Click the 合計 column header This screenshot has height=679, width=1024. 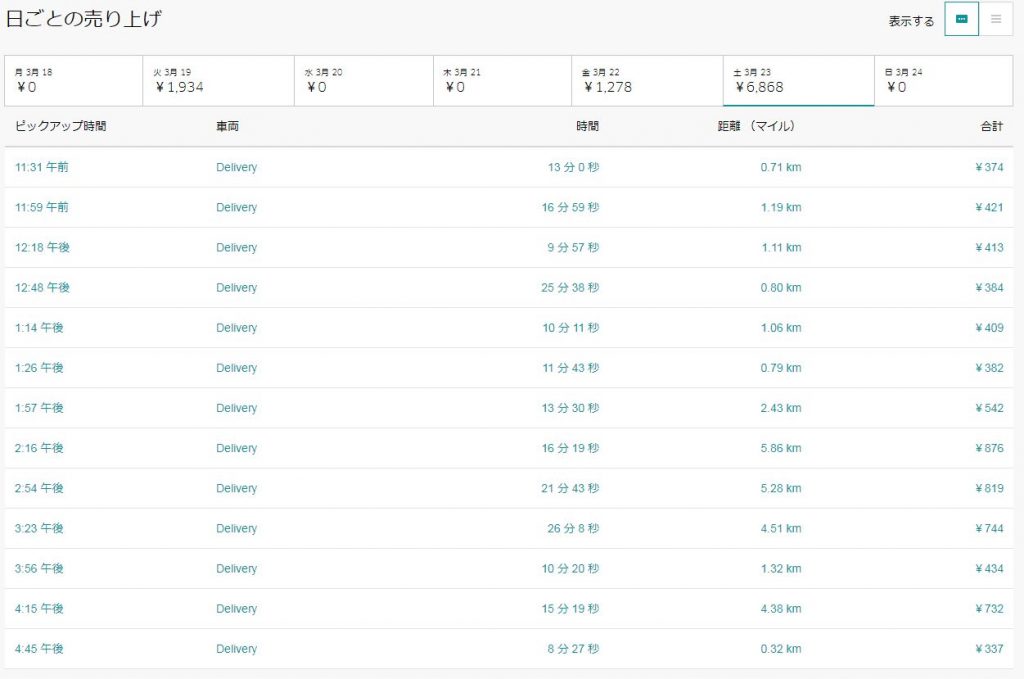point(991,126)
